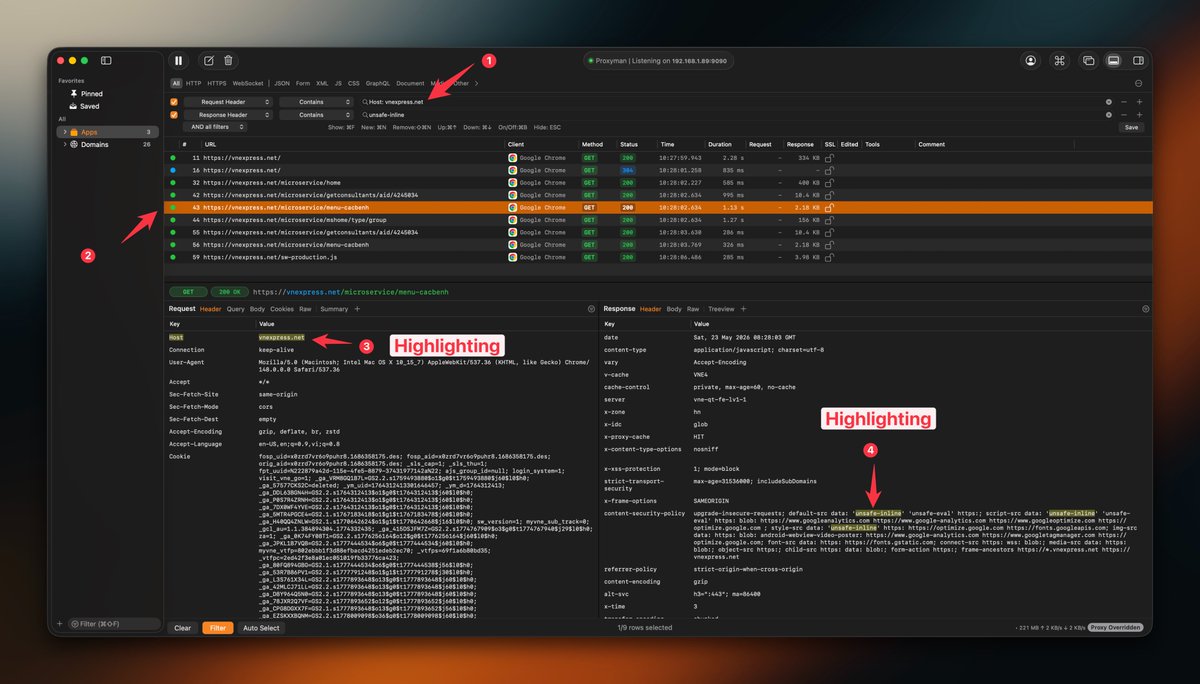The image size is (1200, 684).
Task: Toggle the Request Header filter checkbox
Action: coord(174,102)
